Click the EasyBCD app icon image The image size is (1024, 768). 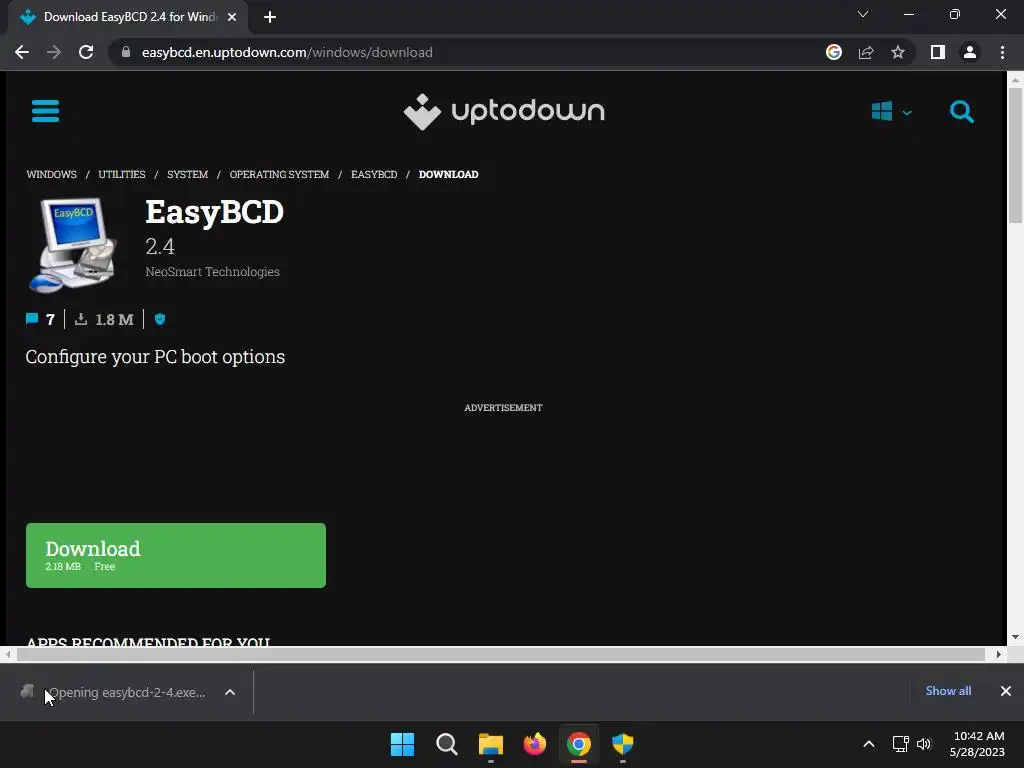73,244
